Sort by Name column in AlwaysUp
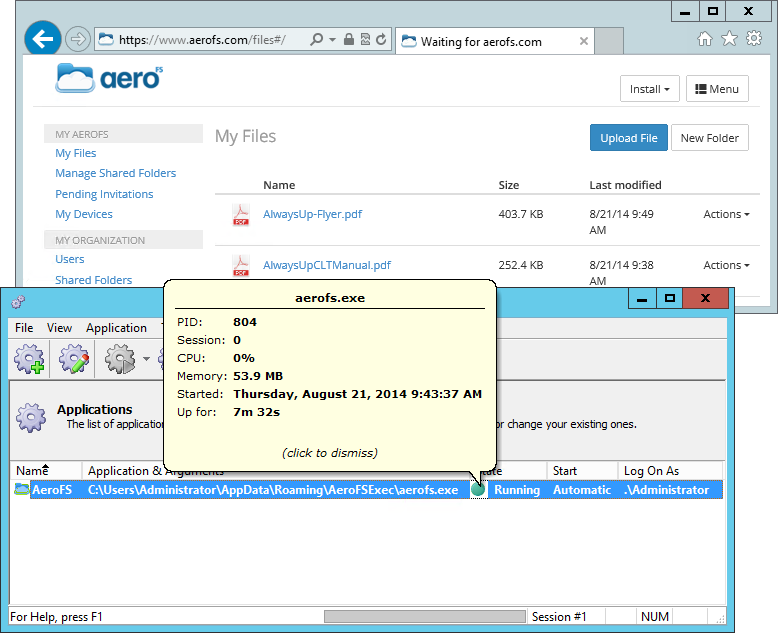Image resolution: width=778 pixels, height=633 pixels. pos(46,471)
